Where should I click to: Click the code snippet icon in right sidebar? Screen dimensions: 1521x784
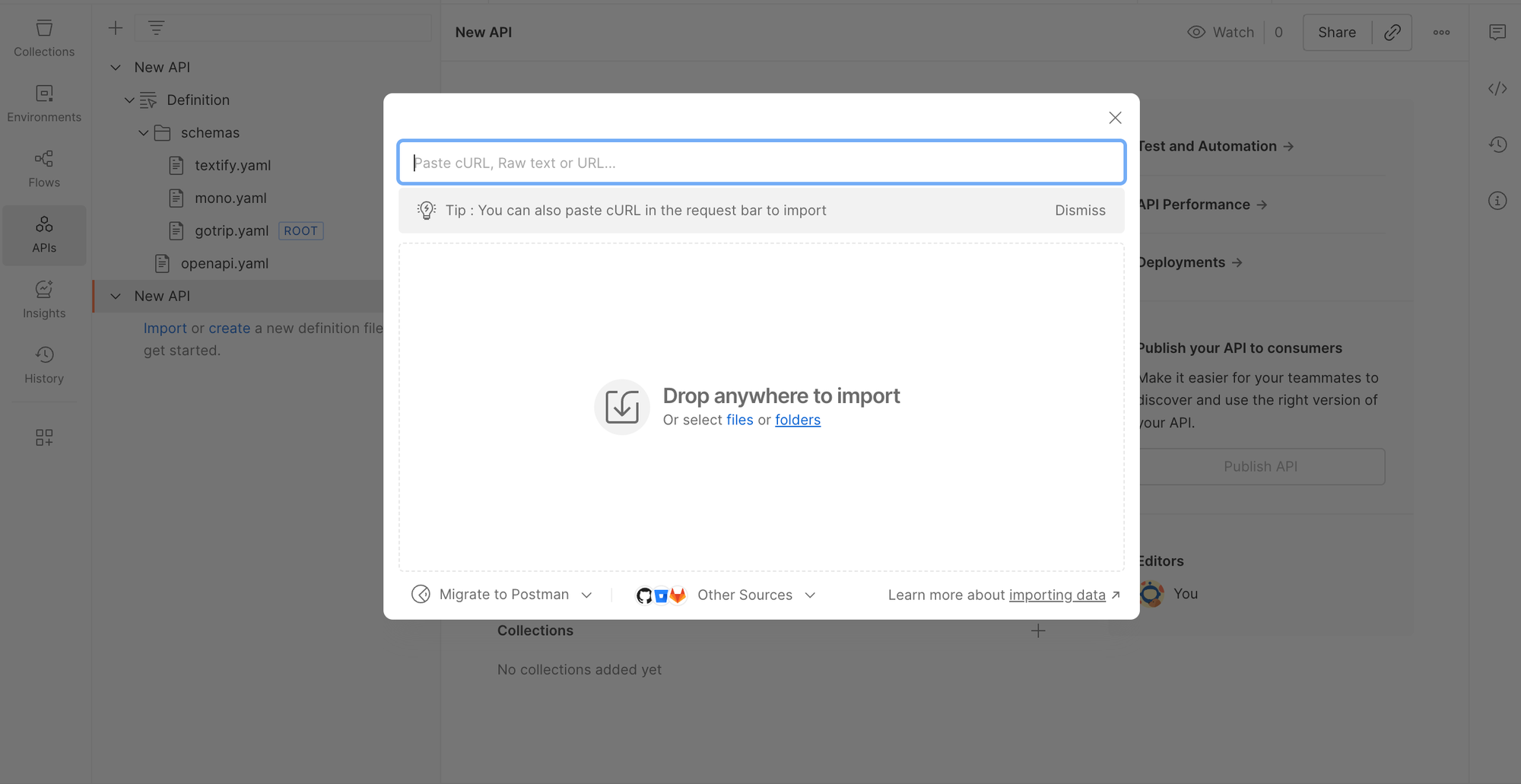(1497, 89)
